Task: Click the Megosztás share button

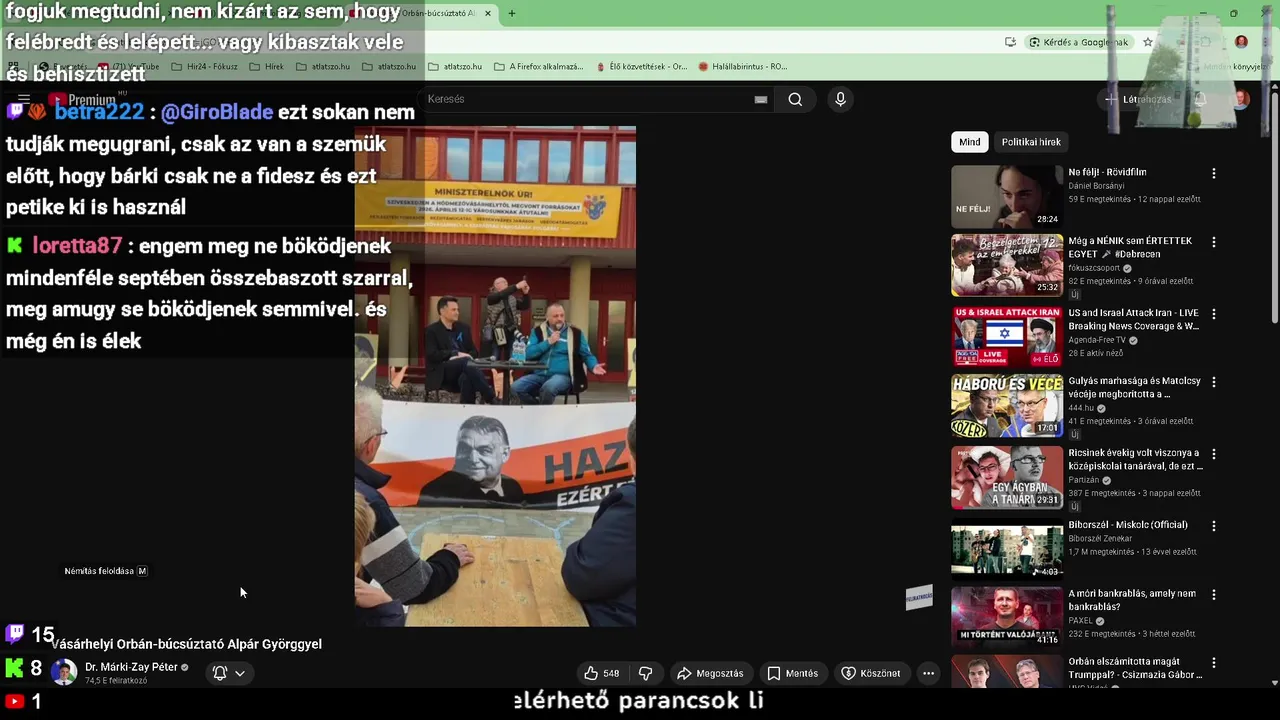Action: point(710,673)
